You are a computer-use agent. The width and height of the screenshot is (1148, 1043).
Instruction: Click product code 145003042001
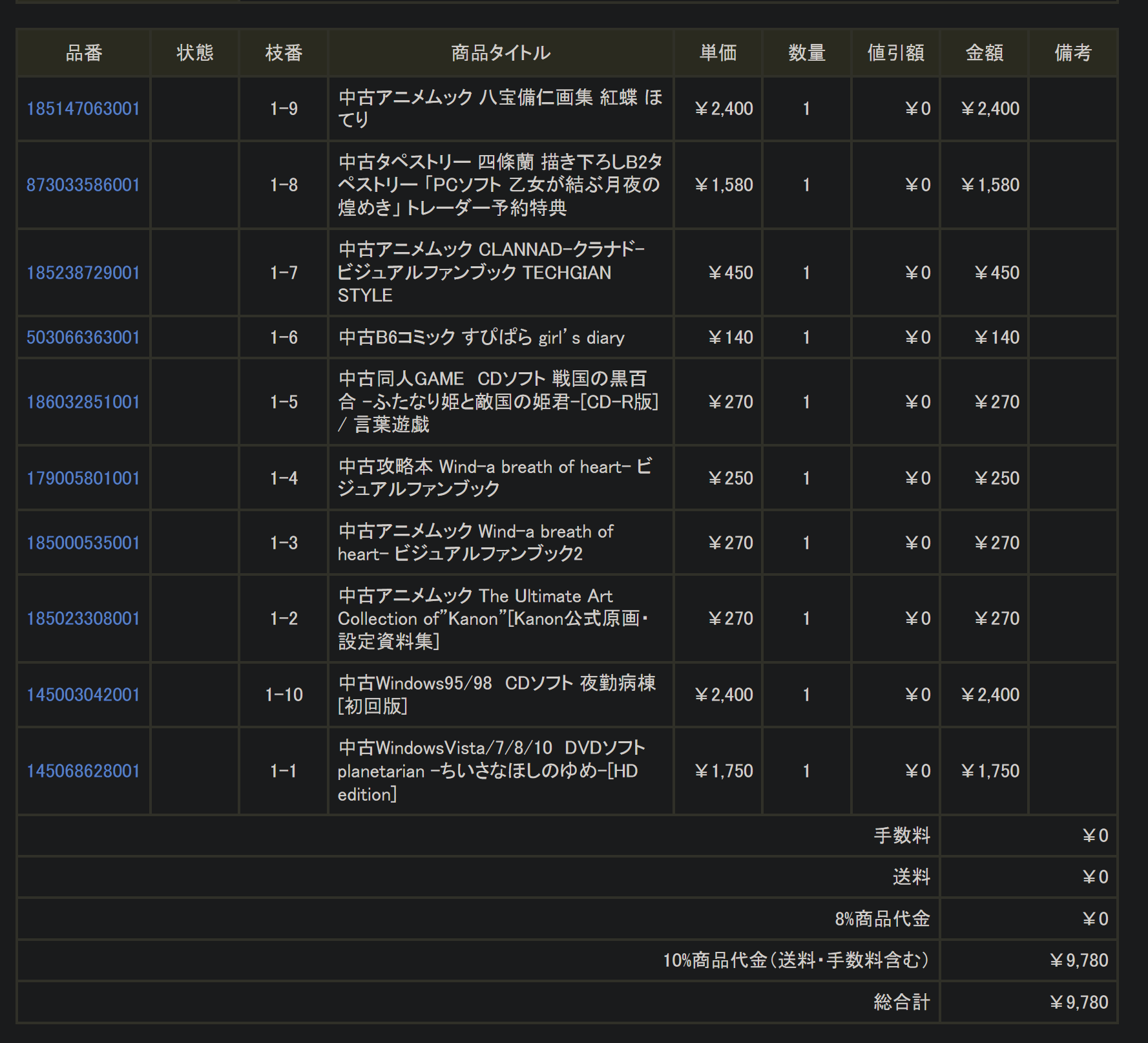[83, 695]
